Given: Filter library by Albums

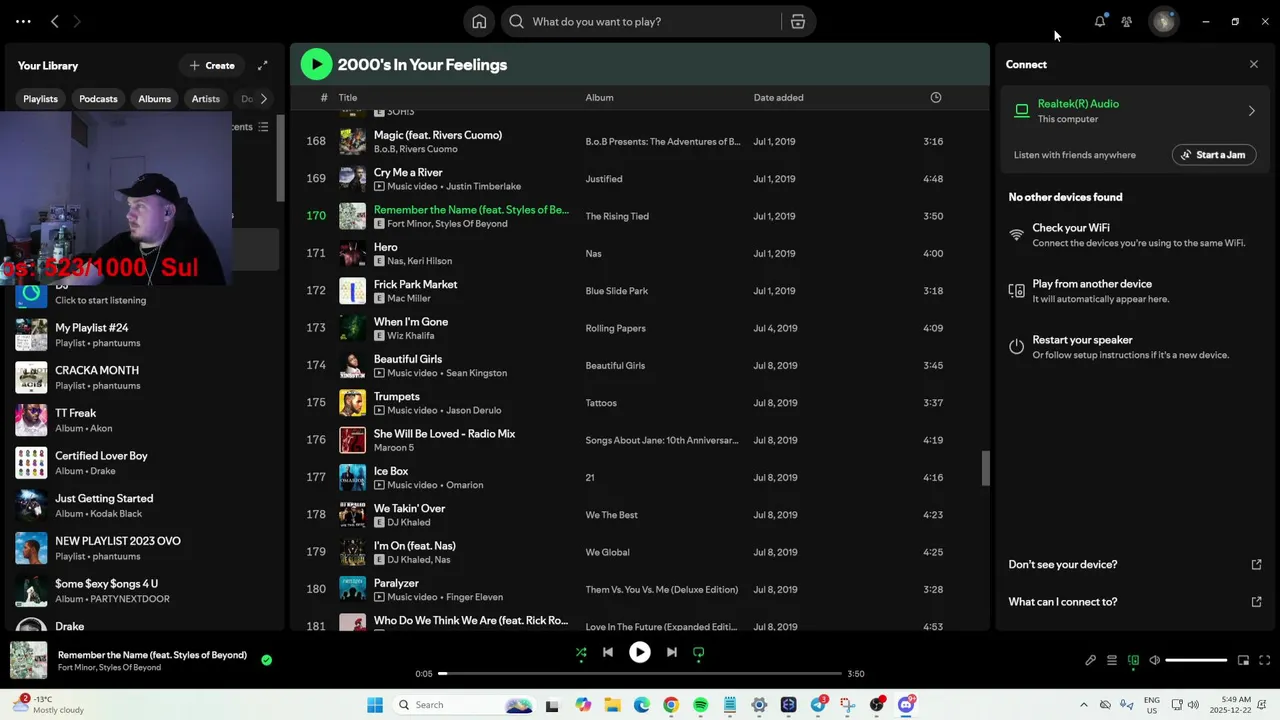Looking at the screenshot, I should (x=154, y=99).
